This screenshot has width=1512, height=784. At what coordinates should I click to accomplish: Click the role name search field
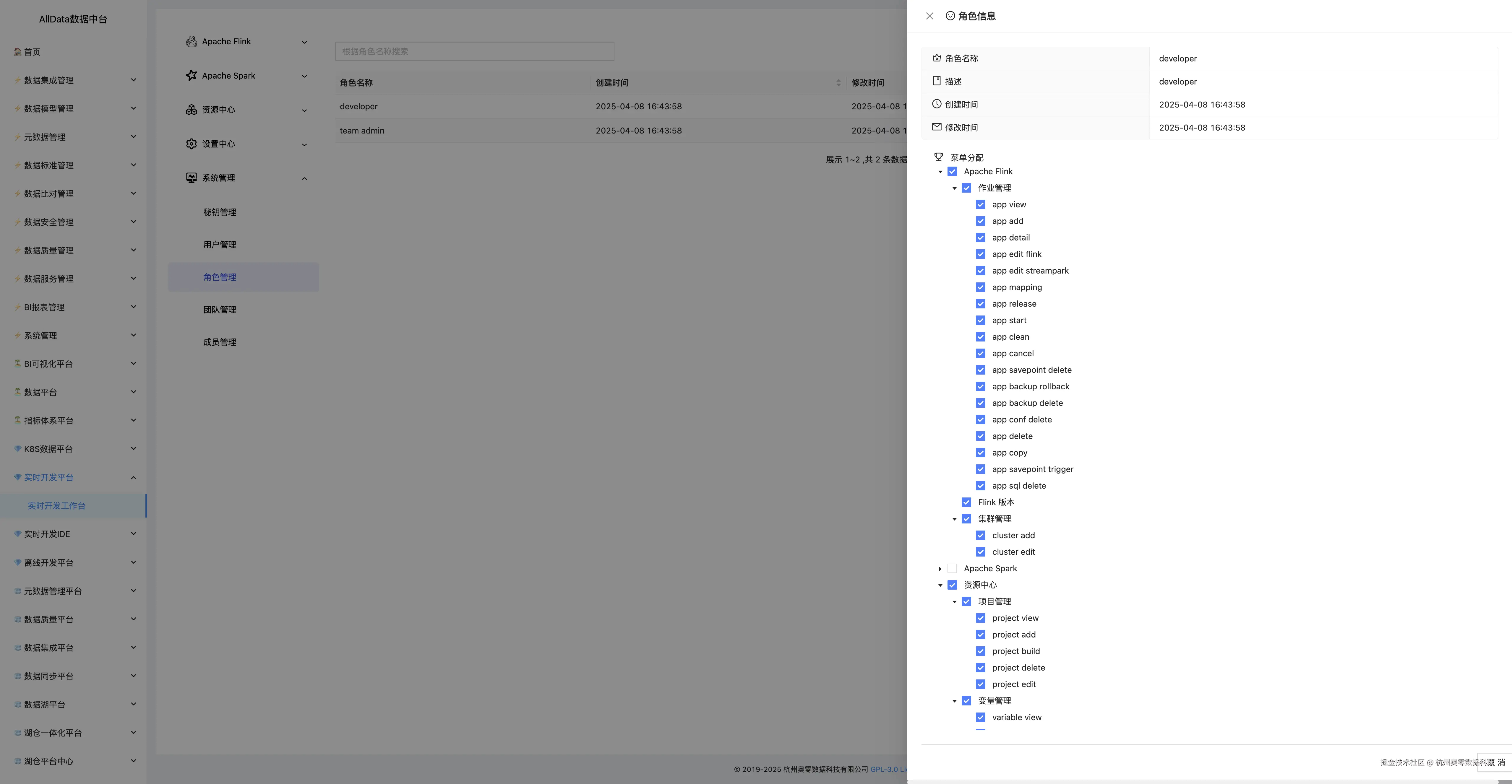pos(474,52)
